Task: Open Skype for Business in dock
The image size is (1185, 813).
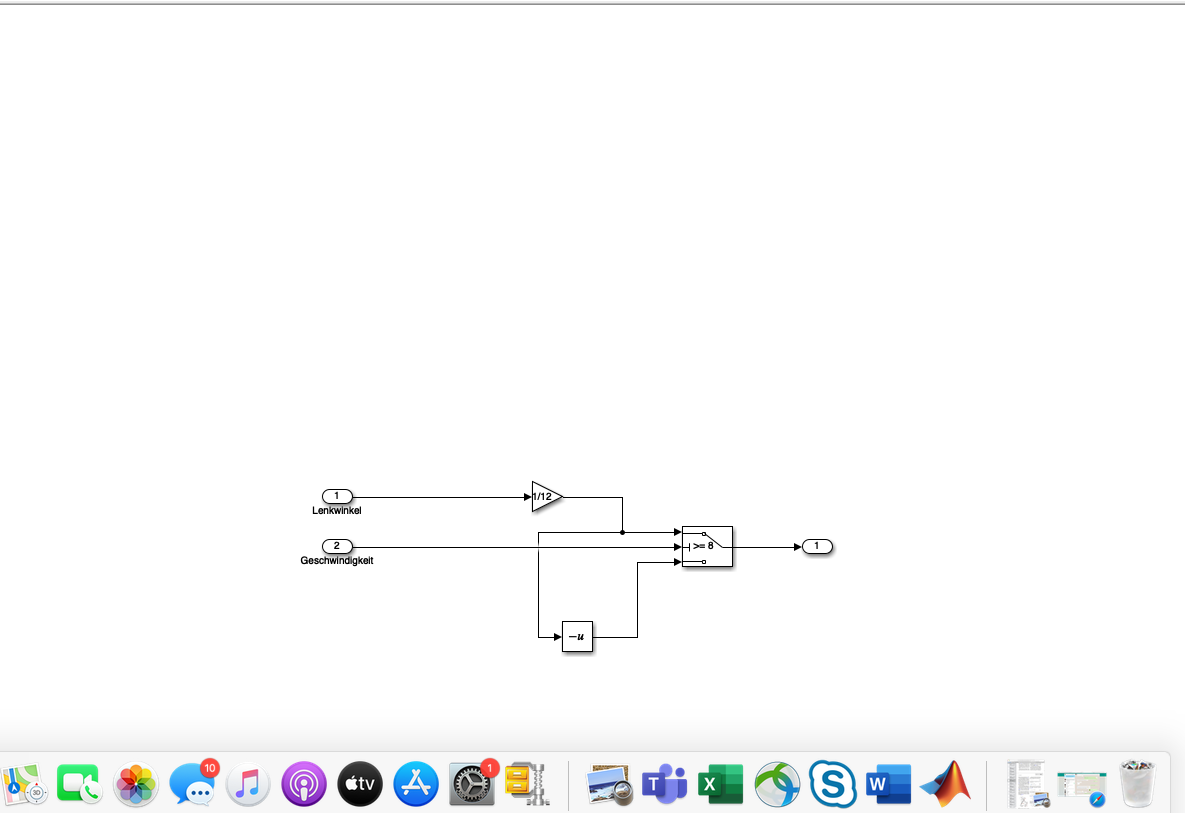Action: click(x=833, y=784)
